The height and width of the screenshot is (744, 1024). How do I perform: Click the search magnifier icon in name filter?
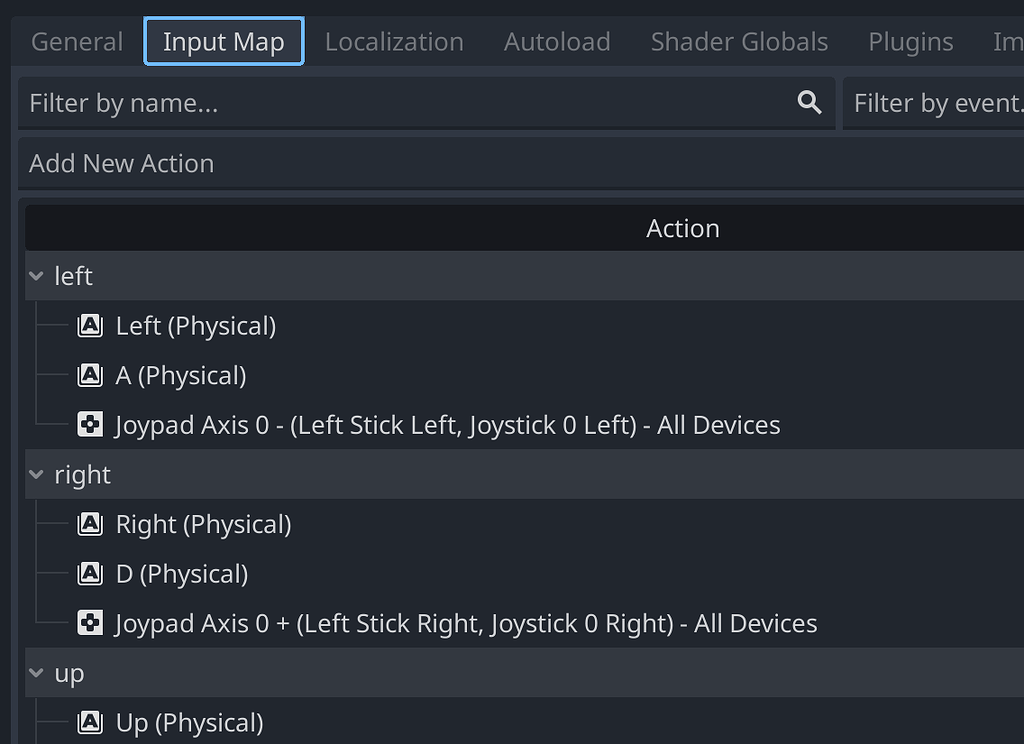(x=810, y=102)
